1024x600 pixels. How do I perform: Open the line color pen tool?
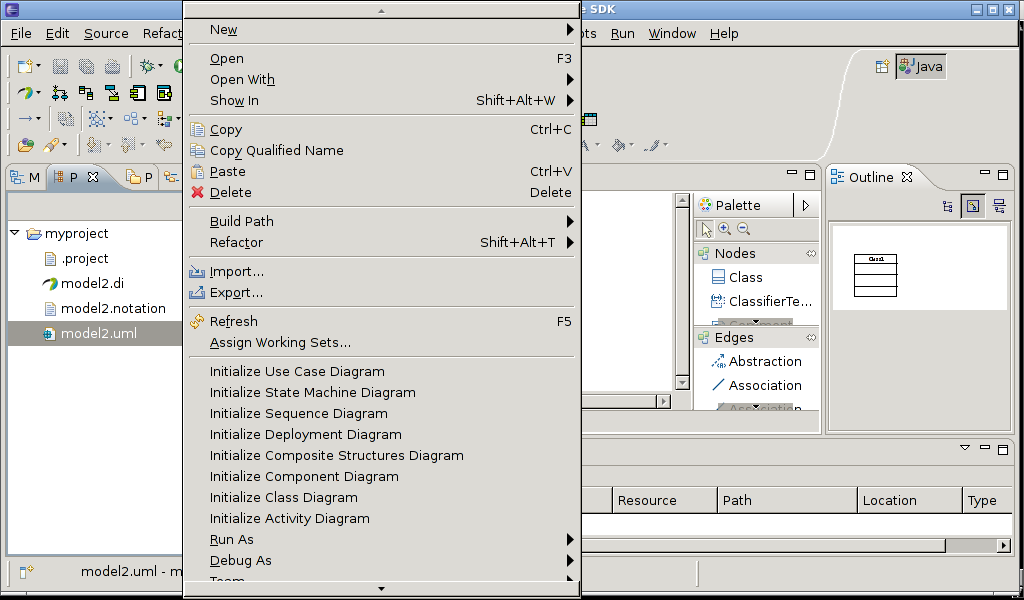pyautogui.click(x=651, y=145)
